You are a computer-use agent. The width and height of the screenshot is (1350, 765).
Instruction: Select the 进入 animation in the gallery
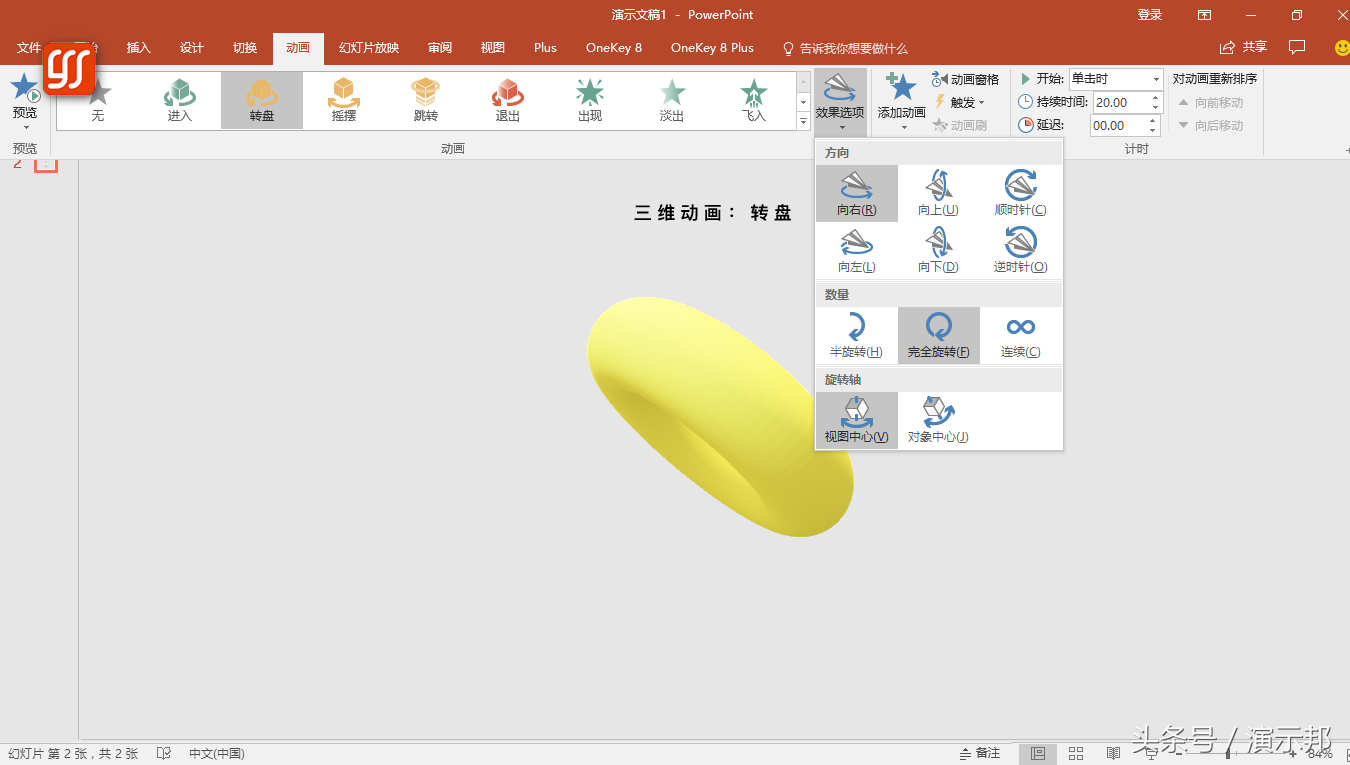180,100
